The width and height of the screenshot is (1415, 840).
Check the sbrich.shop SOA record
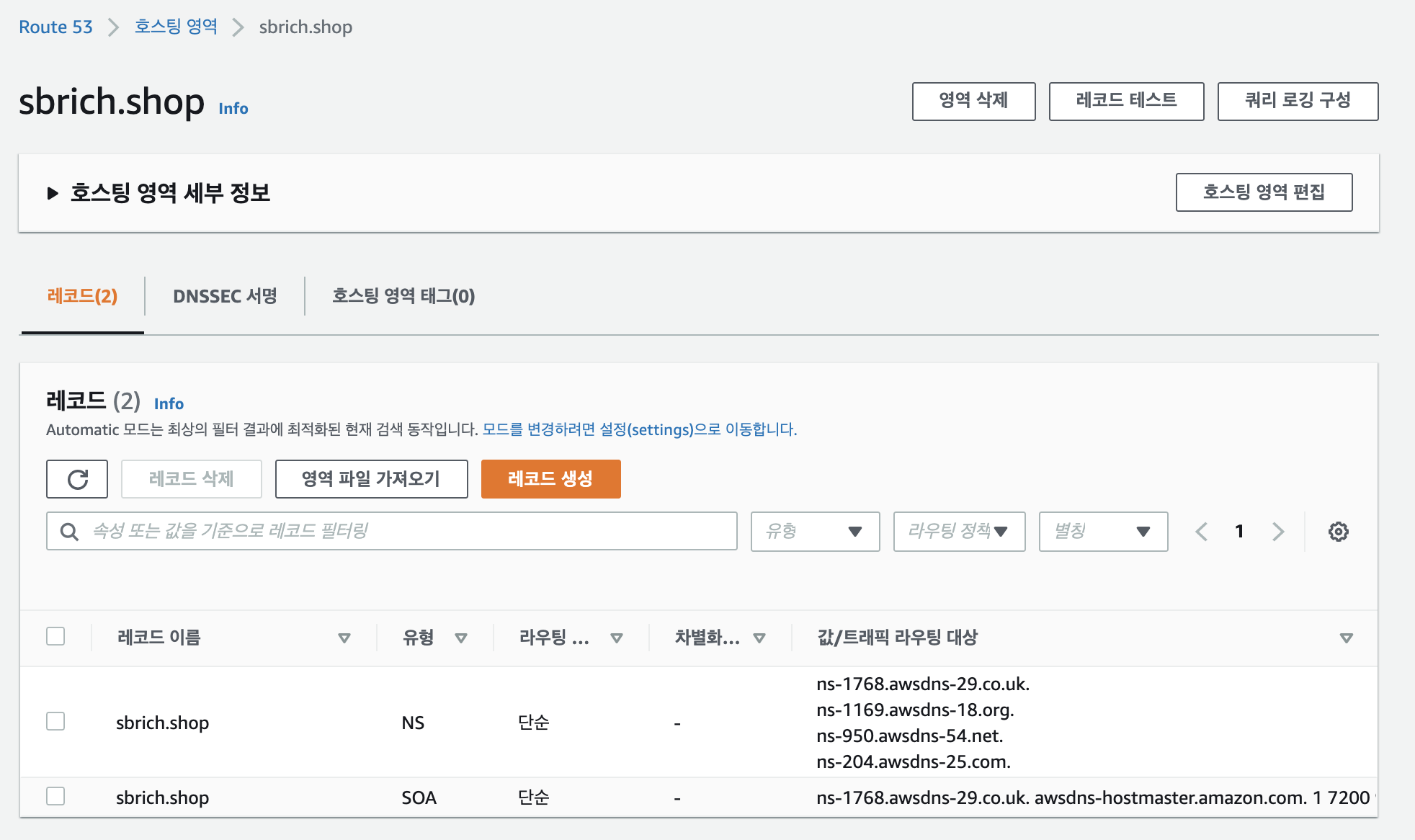(x=55, y=796)
